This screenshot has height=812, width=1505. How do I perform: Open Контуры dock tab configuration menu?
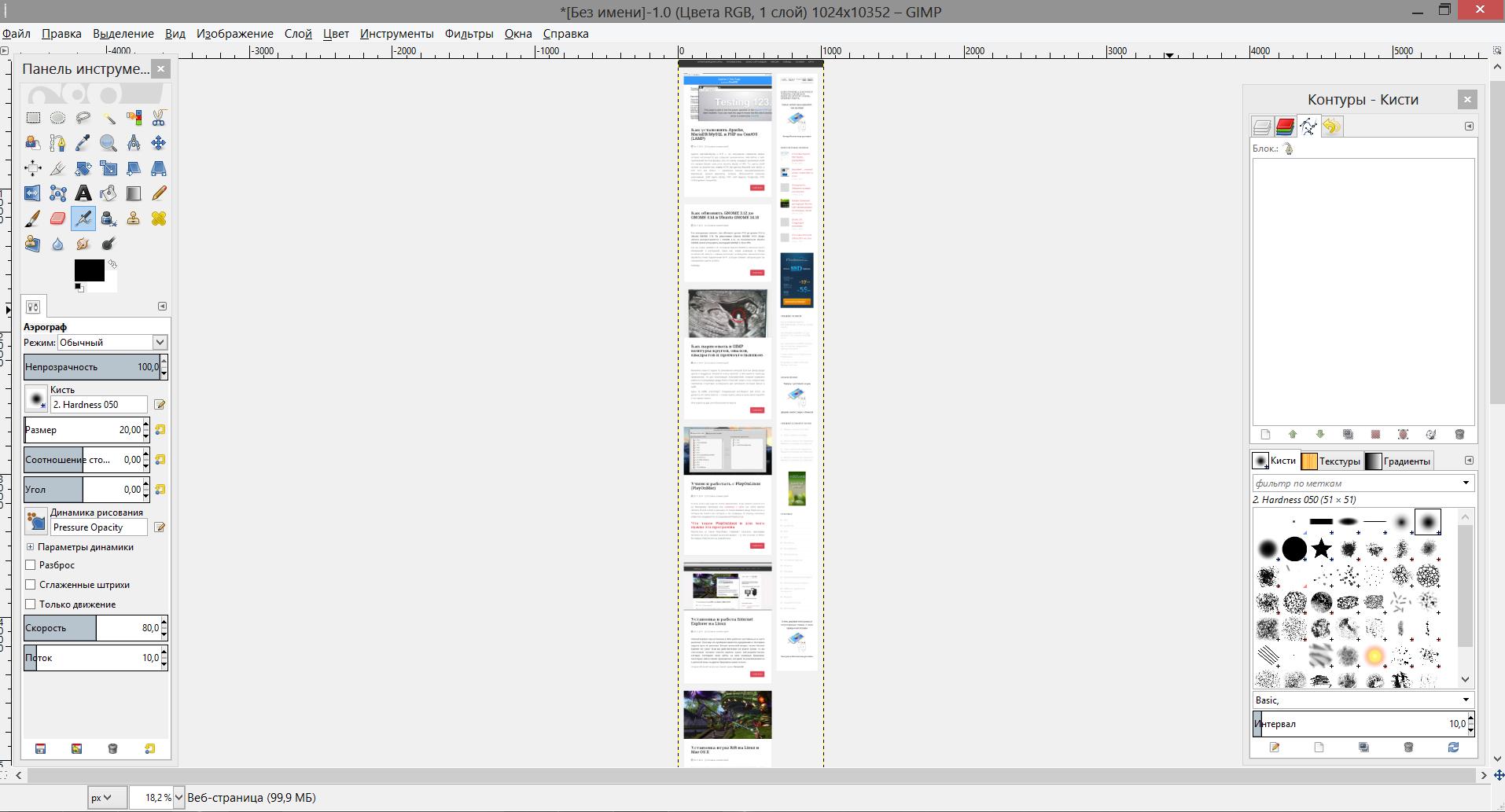coord(1469,127)
